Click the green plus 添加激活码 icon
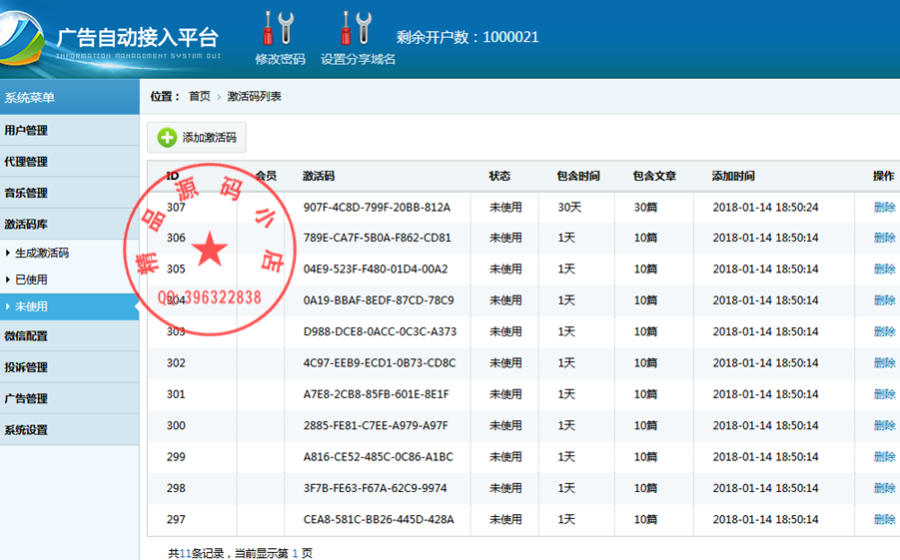Viewport: 900px width, 560px height. [x=167, y=138]
